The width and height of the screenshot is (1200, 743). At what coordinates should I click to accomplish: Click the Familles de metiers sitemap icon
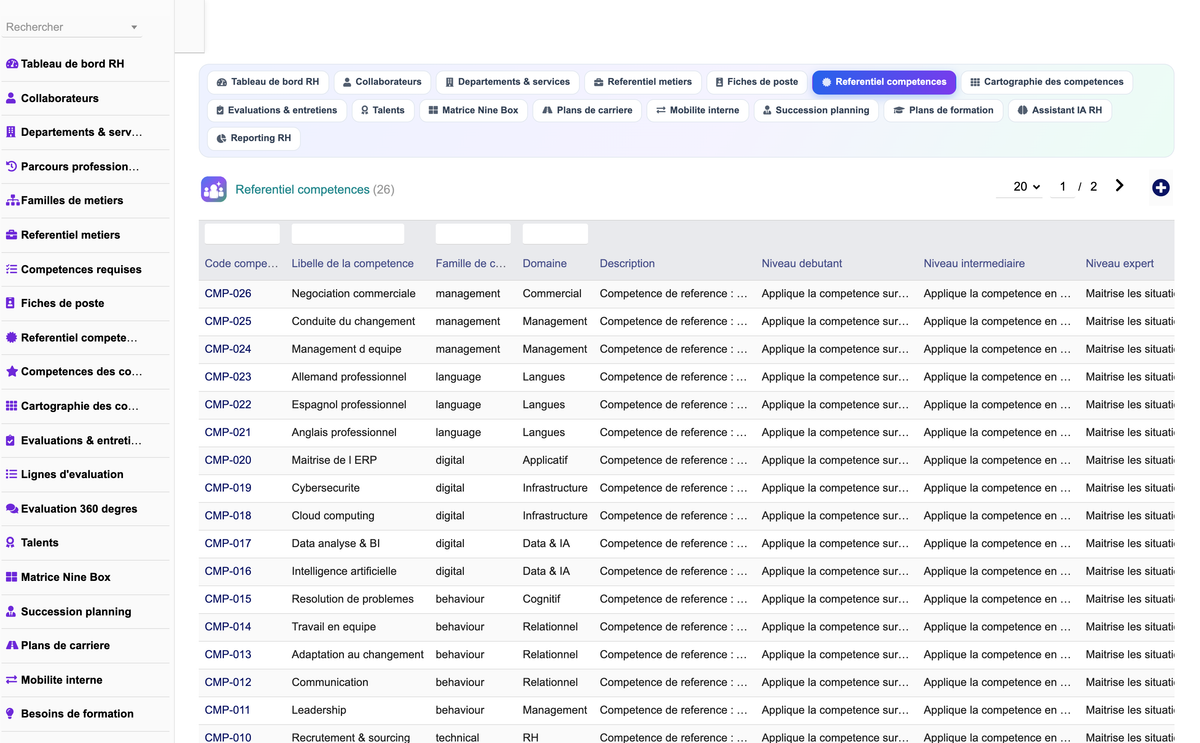pyautogui.click(x=12, y=200)
